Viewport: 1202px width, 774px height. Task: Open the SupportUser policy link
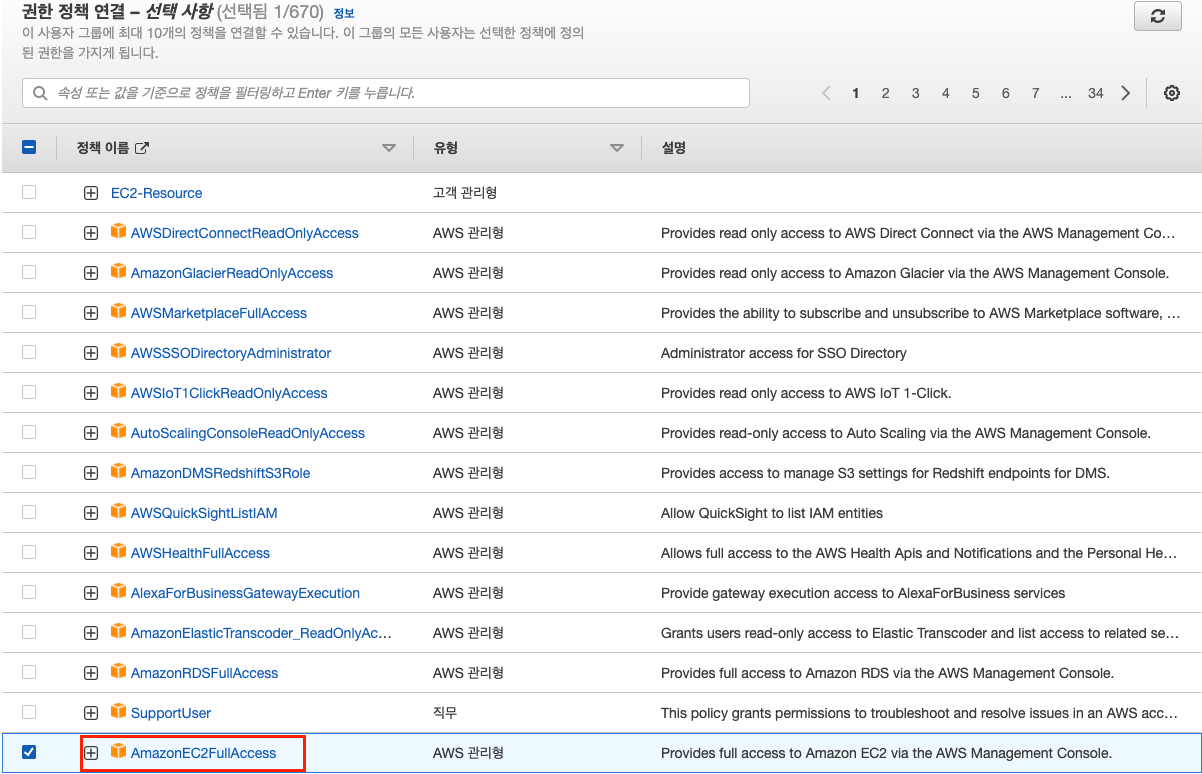pyautogui.click(x=171, y=713)
